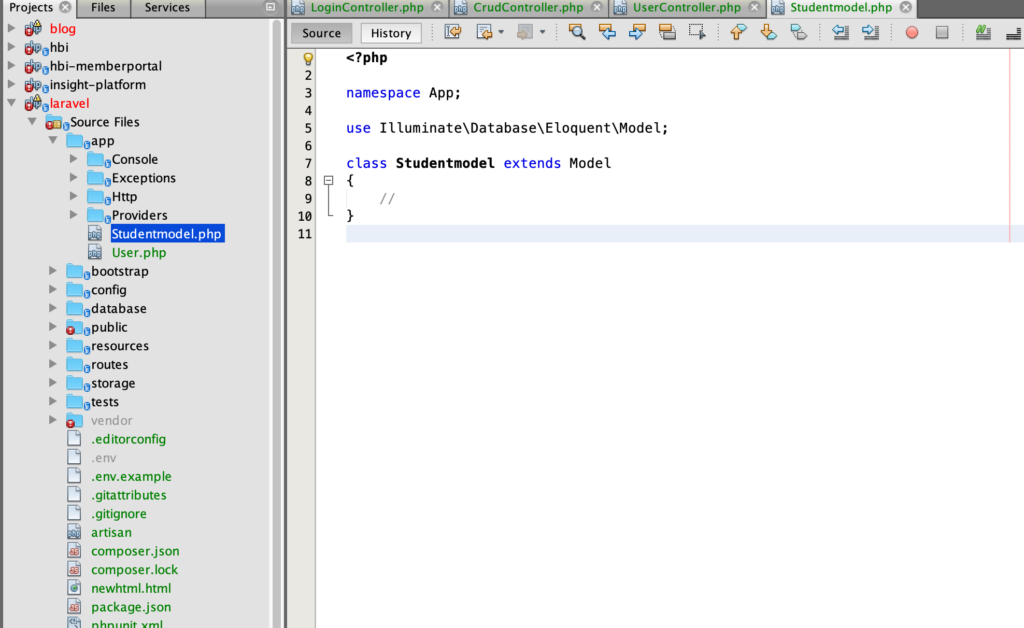
Task: Select the Find Selection magnifier icon
Action: click(577, 32)
